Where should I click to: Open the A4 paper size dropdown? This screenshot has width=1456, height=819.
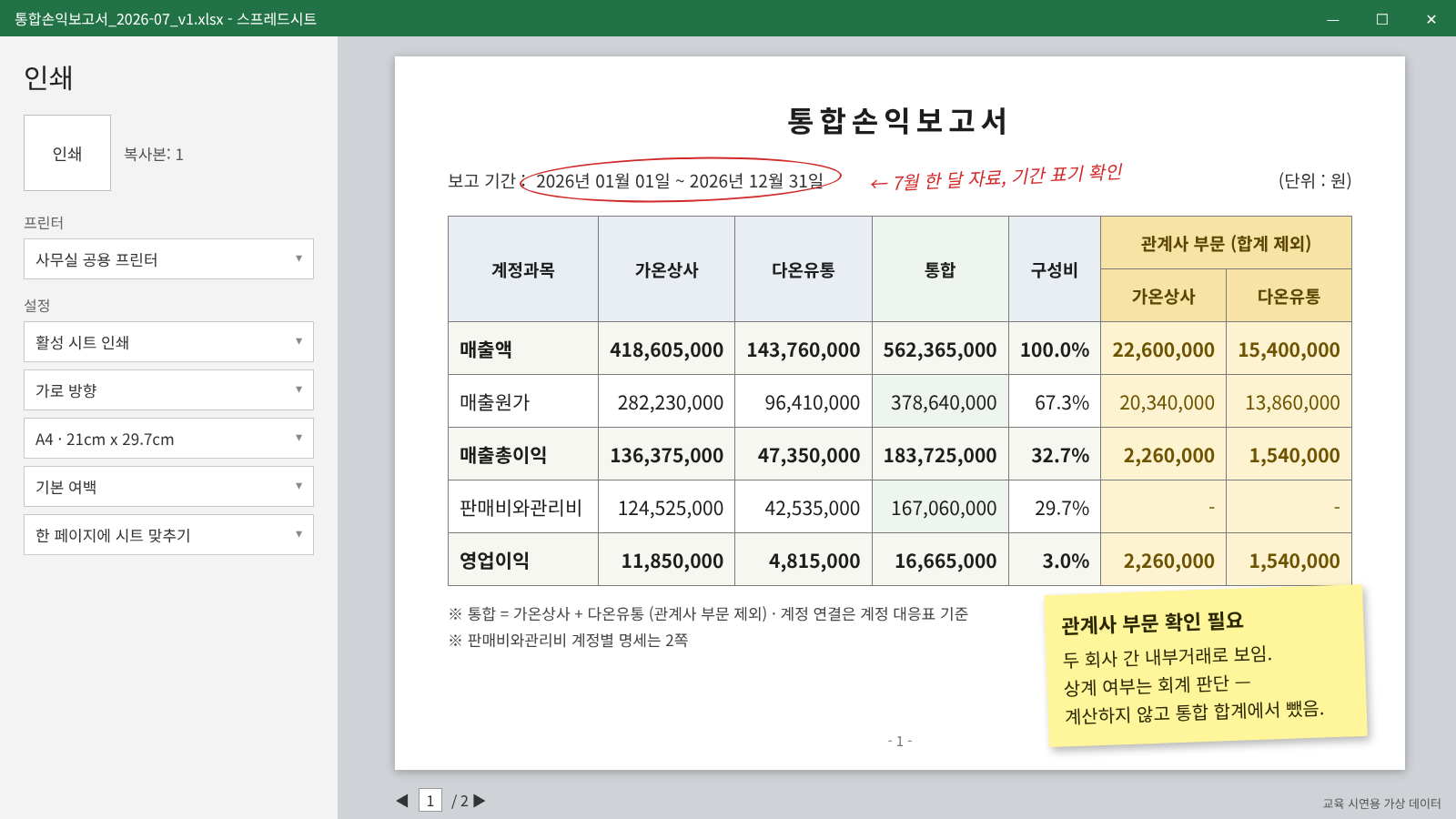click(x=168, y=439)
